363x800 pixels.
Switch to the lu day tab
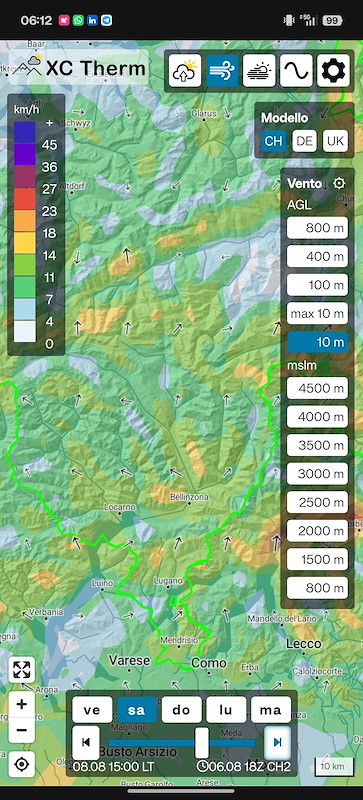pyautogui.click(x=226, y=710)
